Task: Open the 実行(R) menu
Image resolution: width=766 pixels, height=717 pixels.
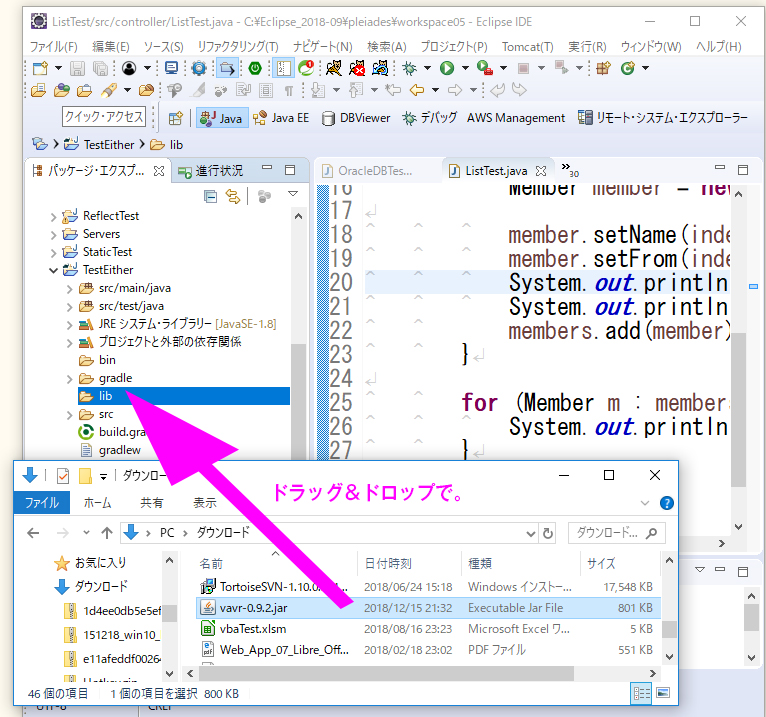Action: (x=587, y=46)
